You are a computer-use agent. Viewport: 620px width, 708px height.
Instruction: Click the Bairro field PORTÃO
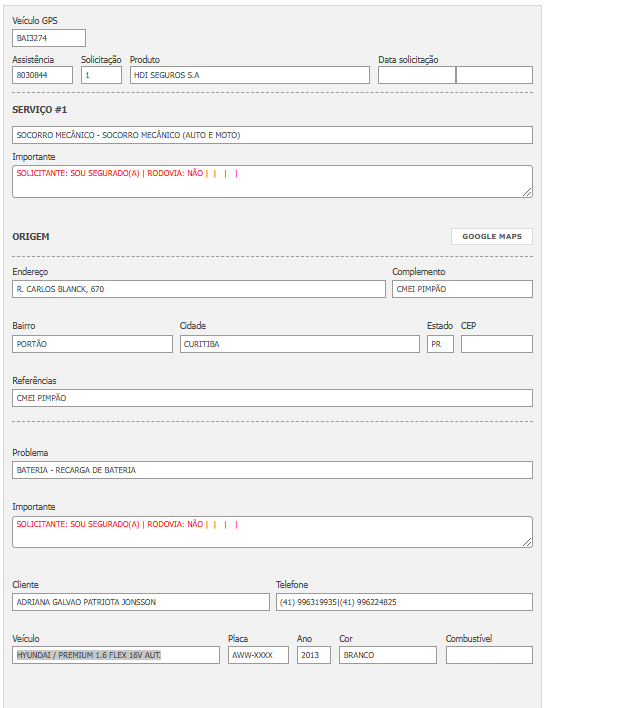(92, 344)
